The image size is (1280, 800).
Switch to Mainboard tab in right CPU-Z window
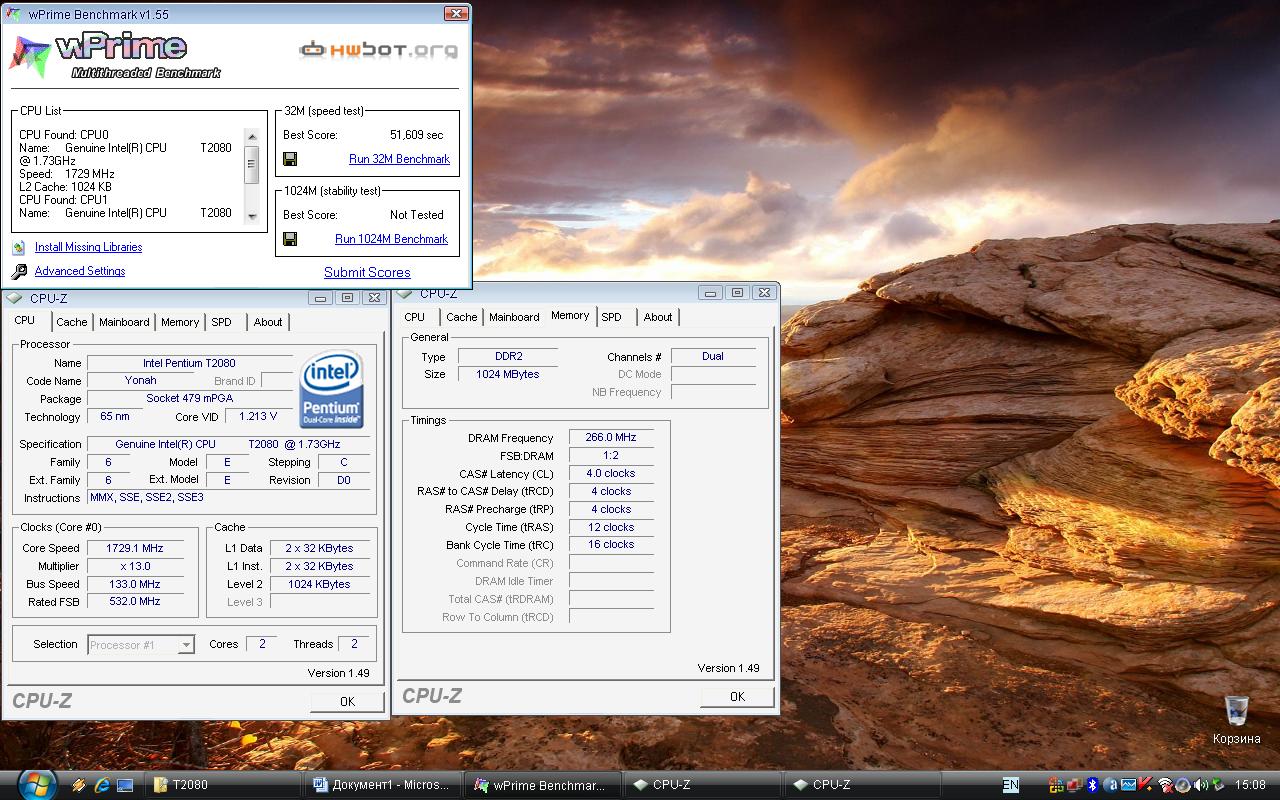514,317
